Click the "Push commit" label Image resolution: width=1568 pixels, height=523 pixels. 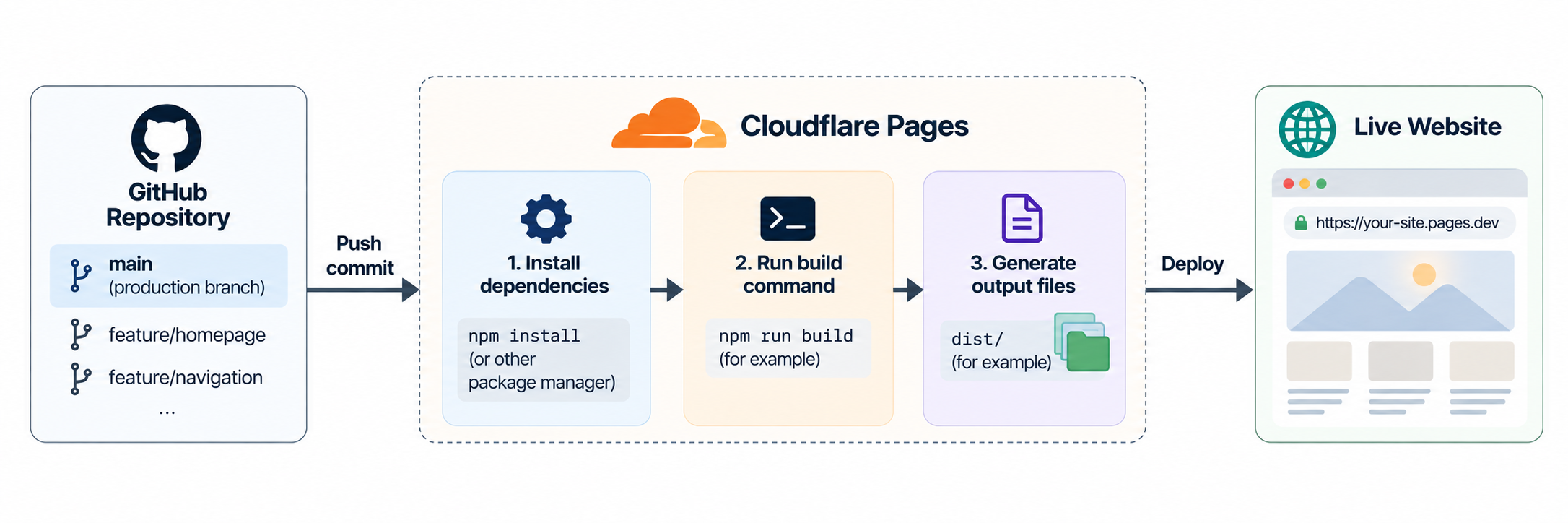(360, 256)
